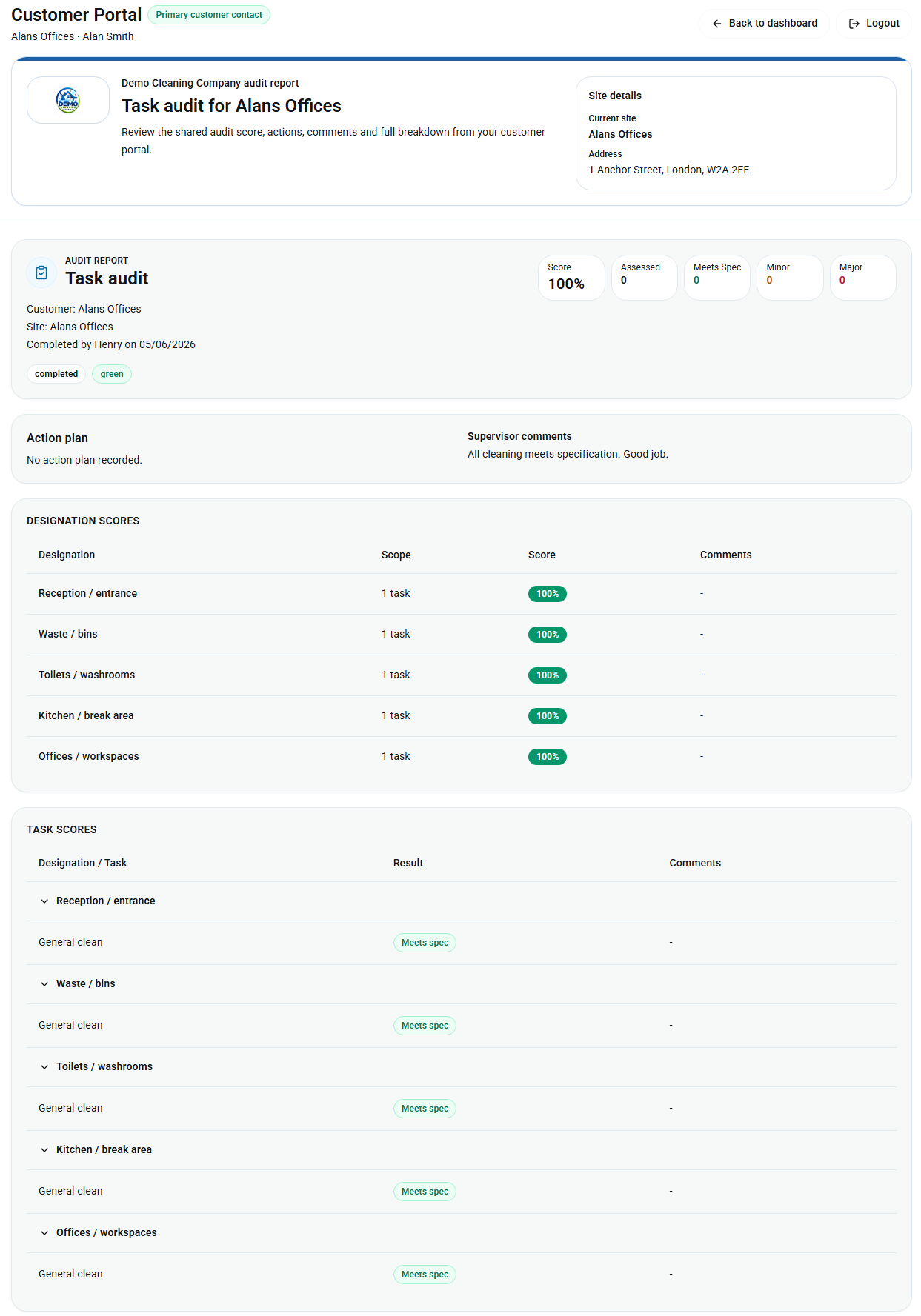This screenshot has width=921, height=1316.
Task: Select the Major count card
Action: point(862,278)
